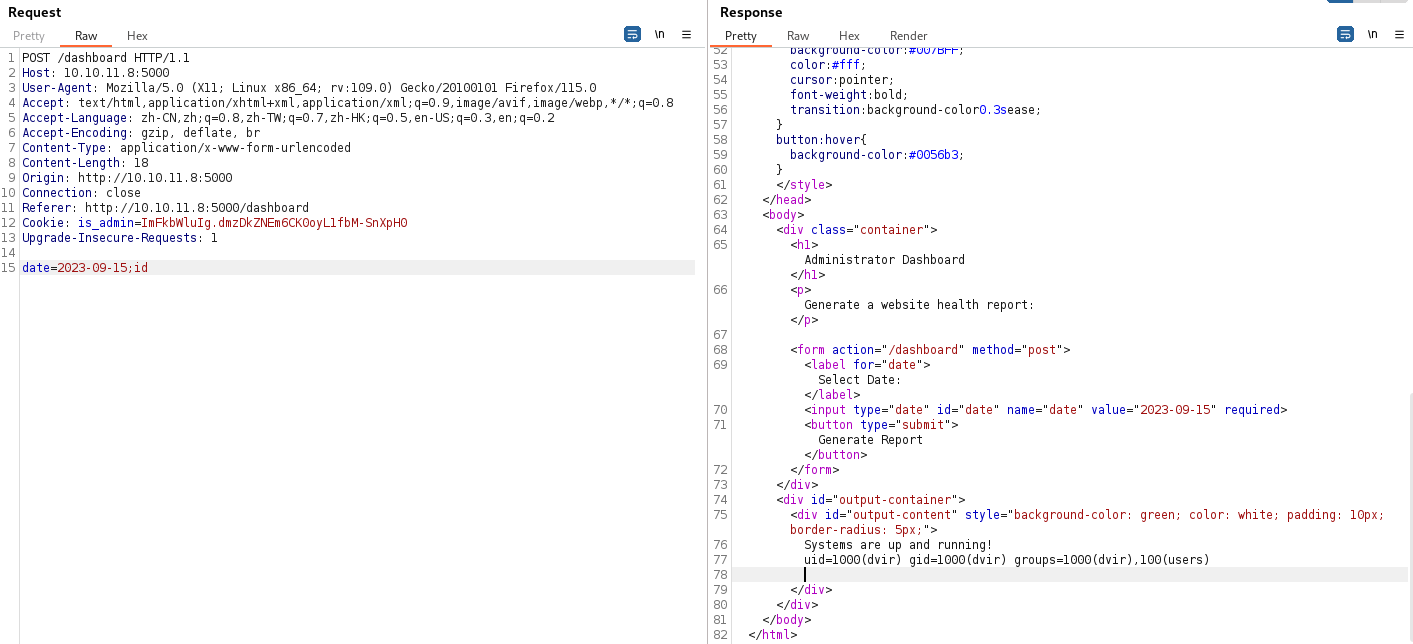The width and height of the screenshot is (1413, 644).
Task: Click the 'Response' panel title
Action: pos(752,12)
